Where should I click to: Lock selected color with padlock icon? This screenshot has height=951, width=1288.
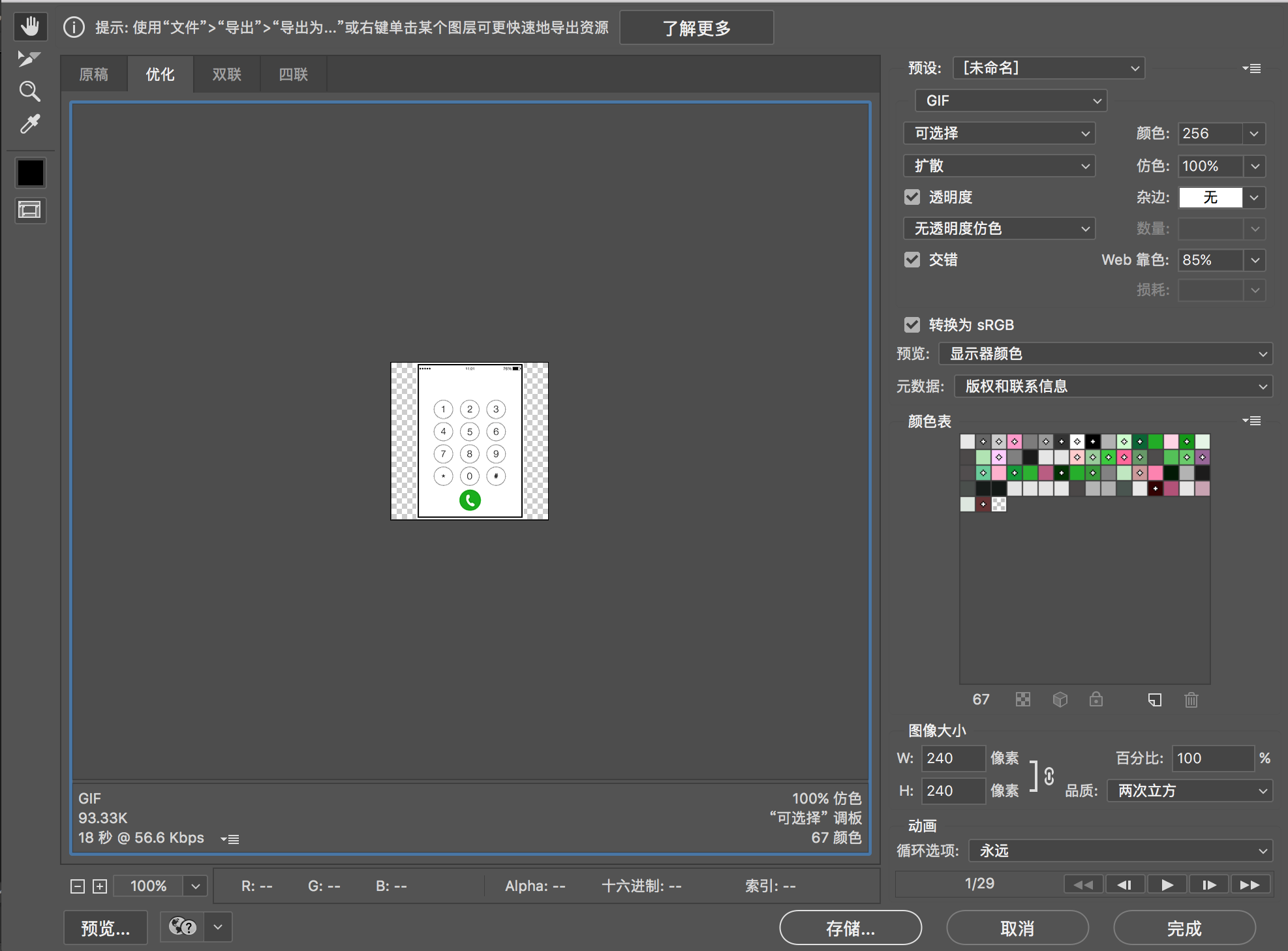[x=1096, y=700]
